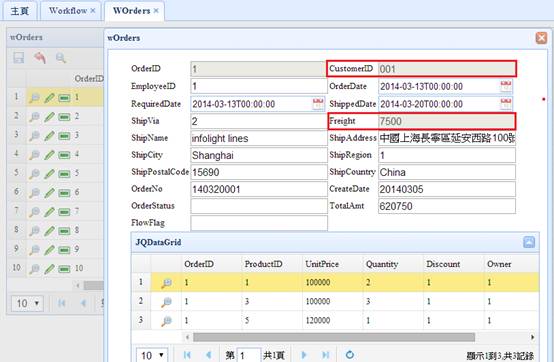Open the page size dropdown in left grid
Viewport: 554px width, 362px height.
[27, 303]
